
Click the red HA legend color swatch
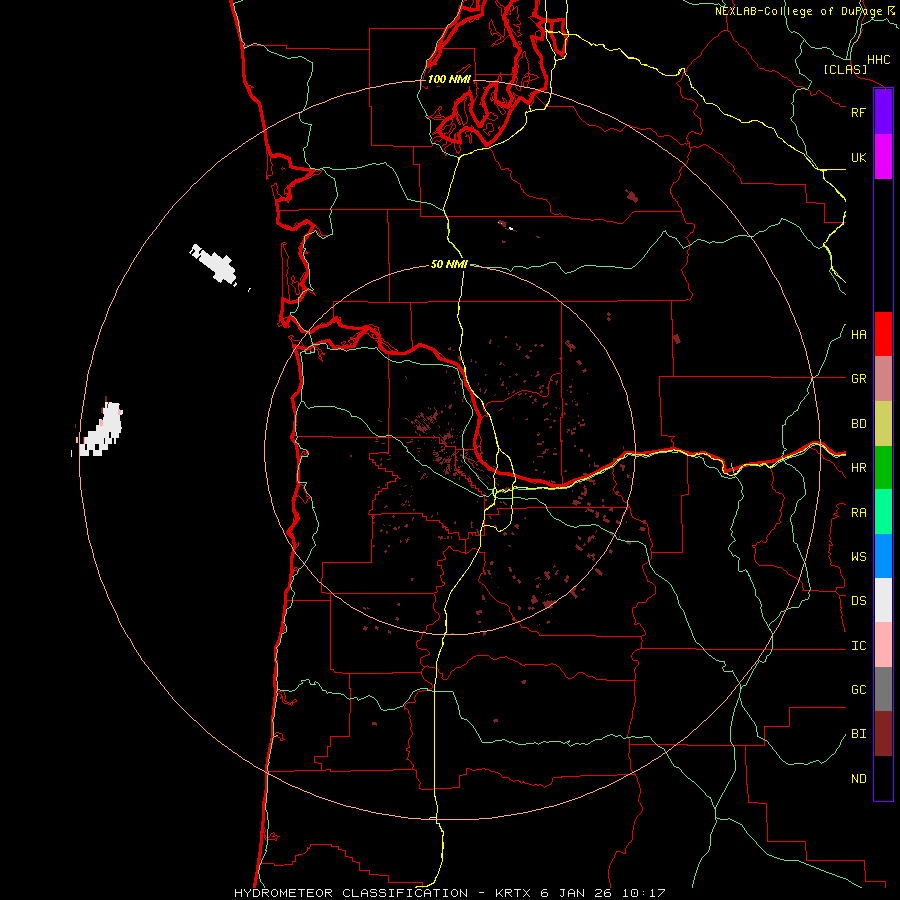(x=883, y=334)
